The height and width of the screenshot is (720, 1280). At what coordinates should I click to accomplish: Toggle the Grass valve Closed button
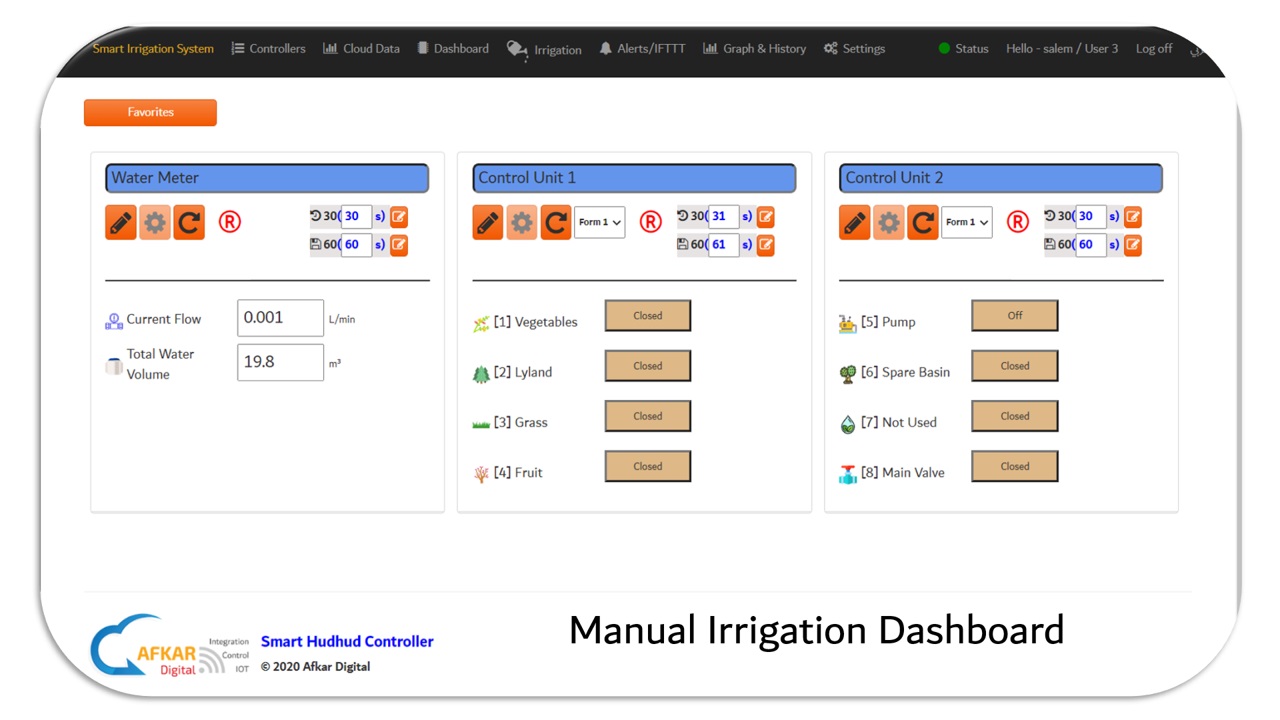click(647, 416)
